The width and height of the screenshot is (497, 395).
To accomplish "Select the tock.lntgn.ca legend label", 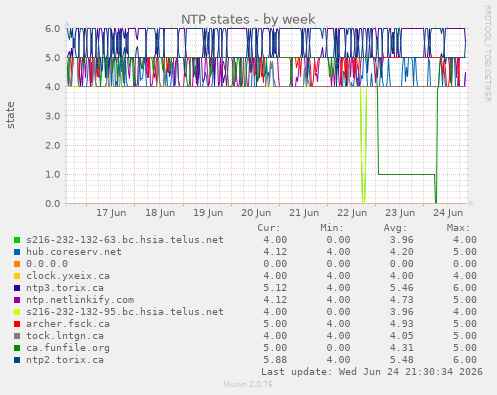I will tap(65, 336).
